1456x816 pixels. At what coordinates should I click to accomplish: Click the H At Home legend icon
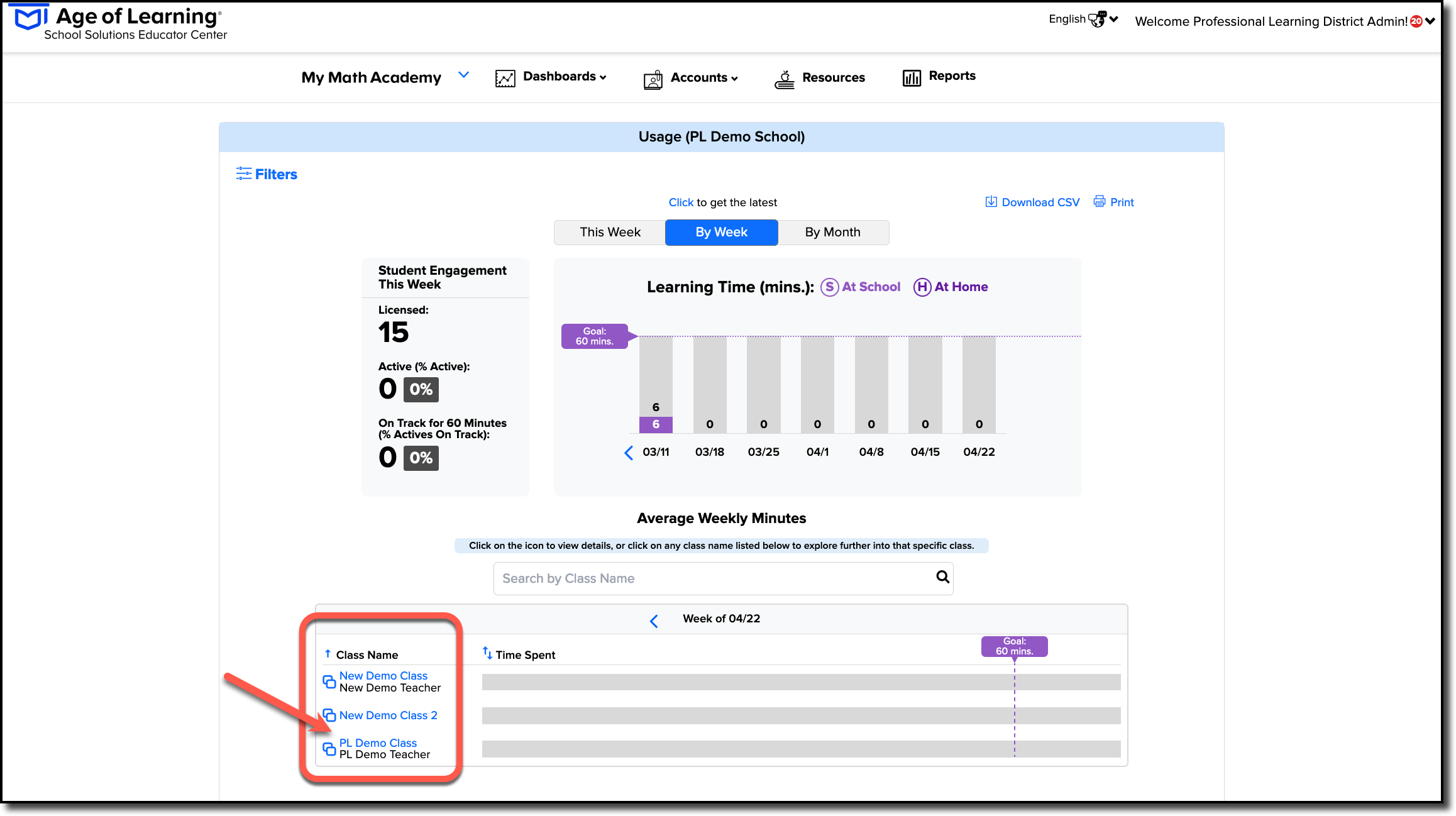point(922,287)
